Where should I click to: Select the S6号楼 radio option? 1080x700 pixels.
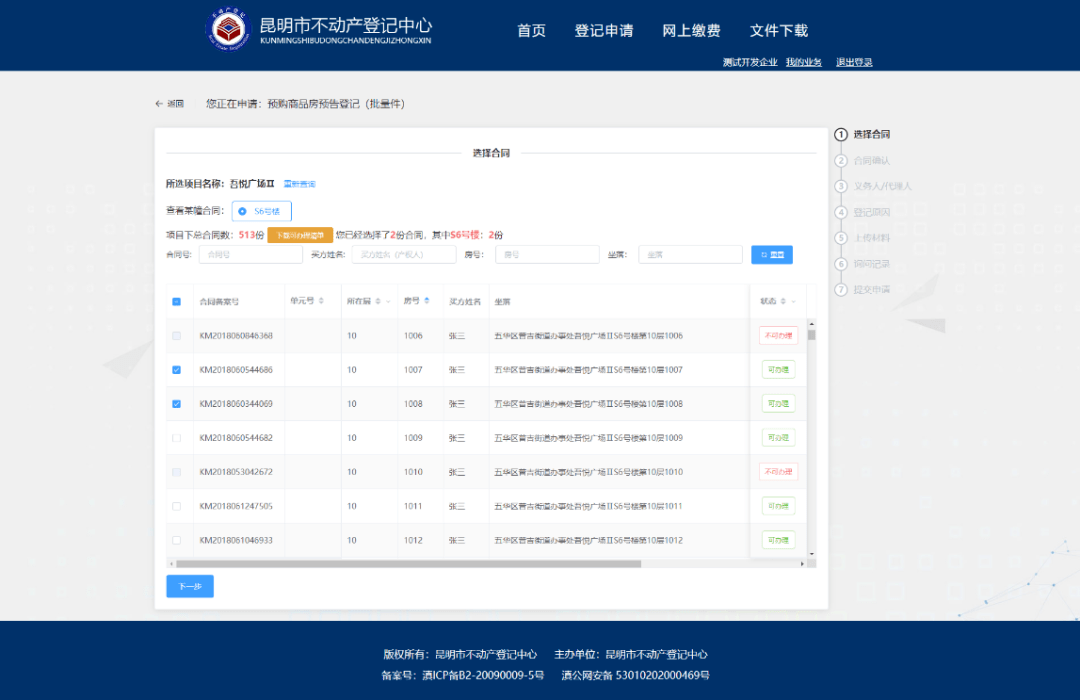click(x=261, y=212)
